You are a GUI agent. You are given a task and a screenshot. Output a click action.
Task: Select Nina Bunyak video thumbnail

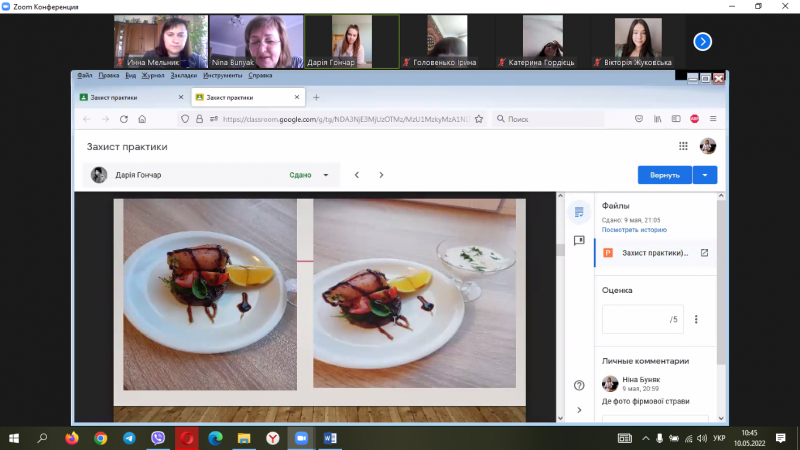click(x=256, y=42)
